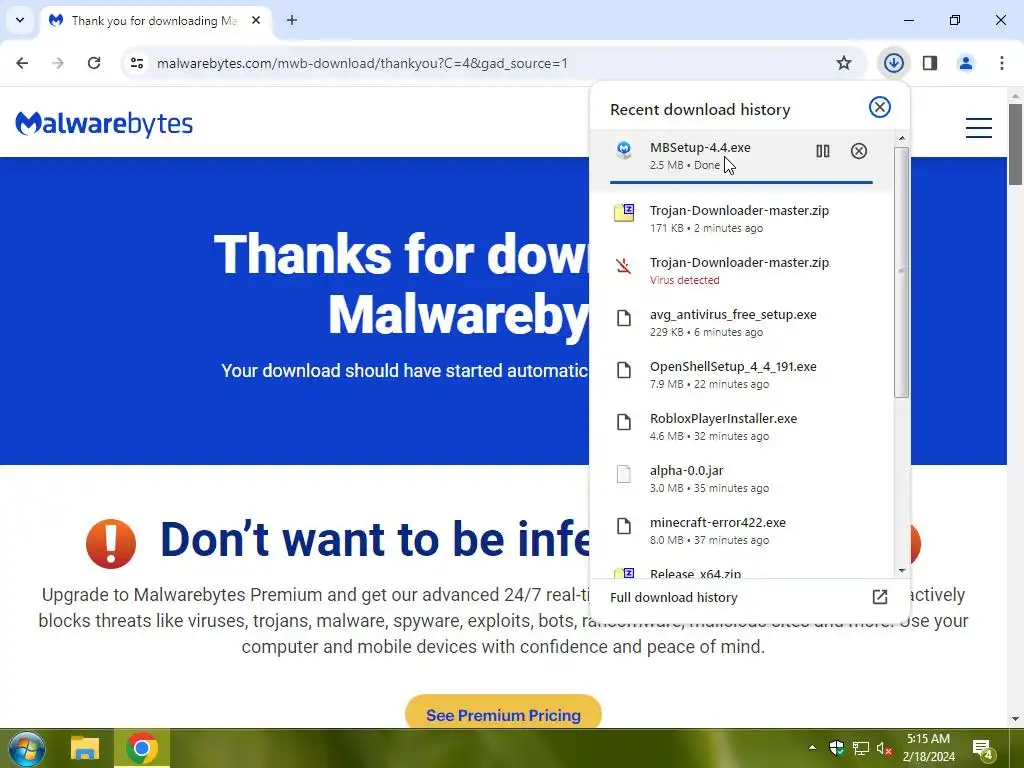Click the red exclamation alert icon
This screenshot has height=768, width=1024.
(x=111, y=543)
